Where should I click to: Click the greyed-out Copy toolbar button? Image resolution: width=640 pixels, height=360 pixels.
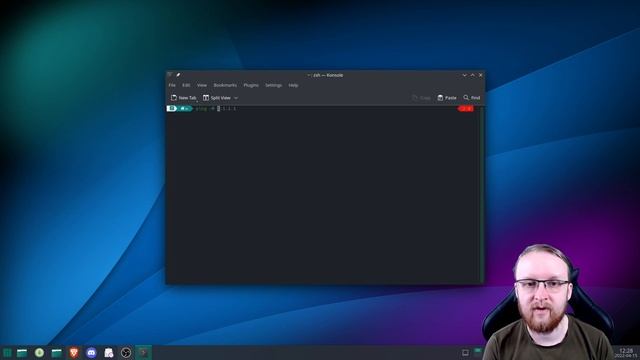click(421, 98)
